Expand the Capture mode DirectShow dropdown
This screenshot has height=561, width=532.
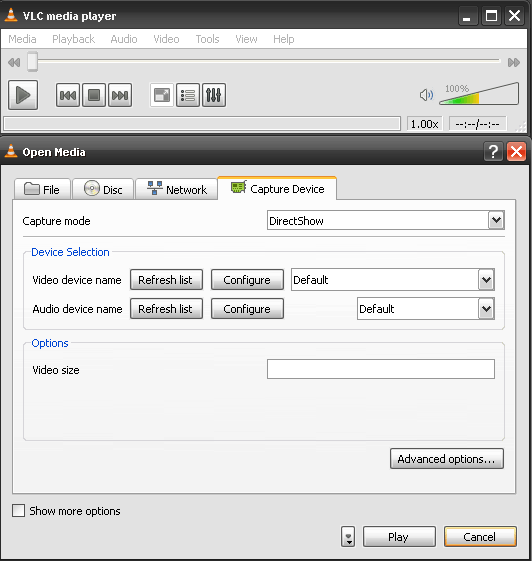pos(496,220)
